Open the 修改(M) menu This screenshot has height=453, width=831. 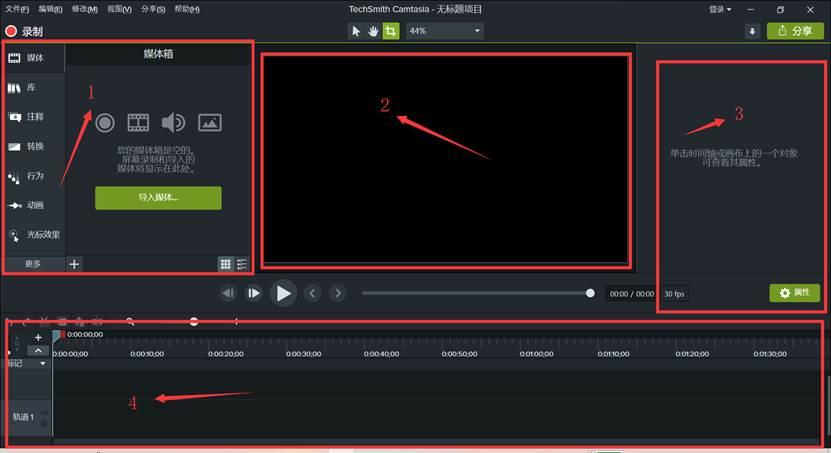(x=85, y=9)
